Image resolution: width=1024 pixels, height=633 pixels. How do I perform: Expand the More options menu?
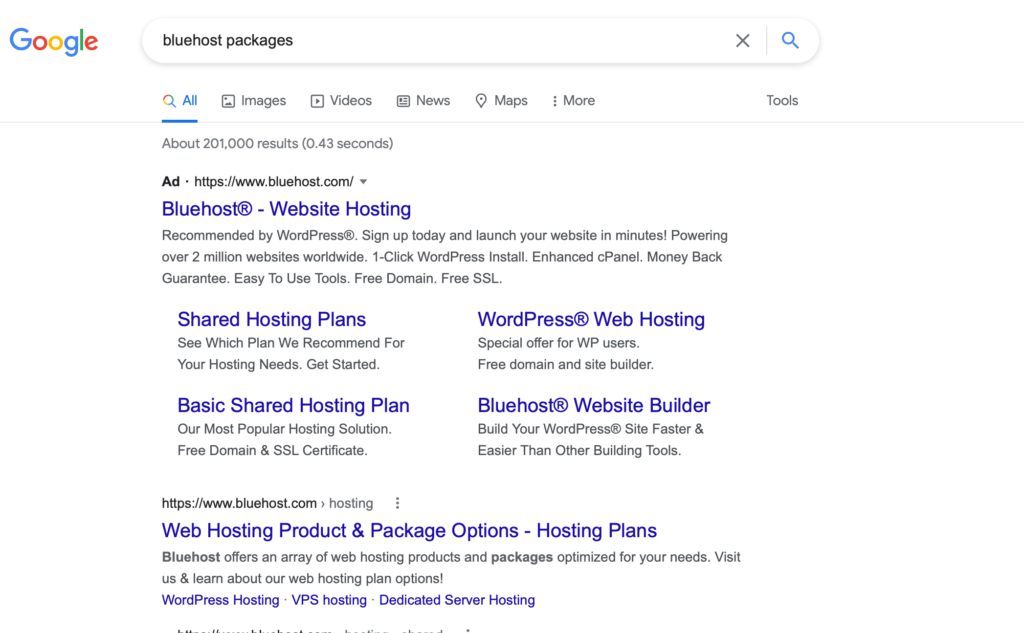(x=573, y=101)
